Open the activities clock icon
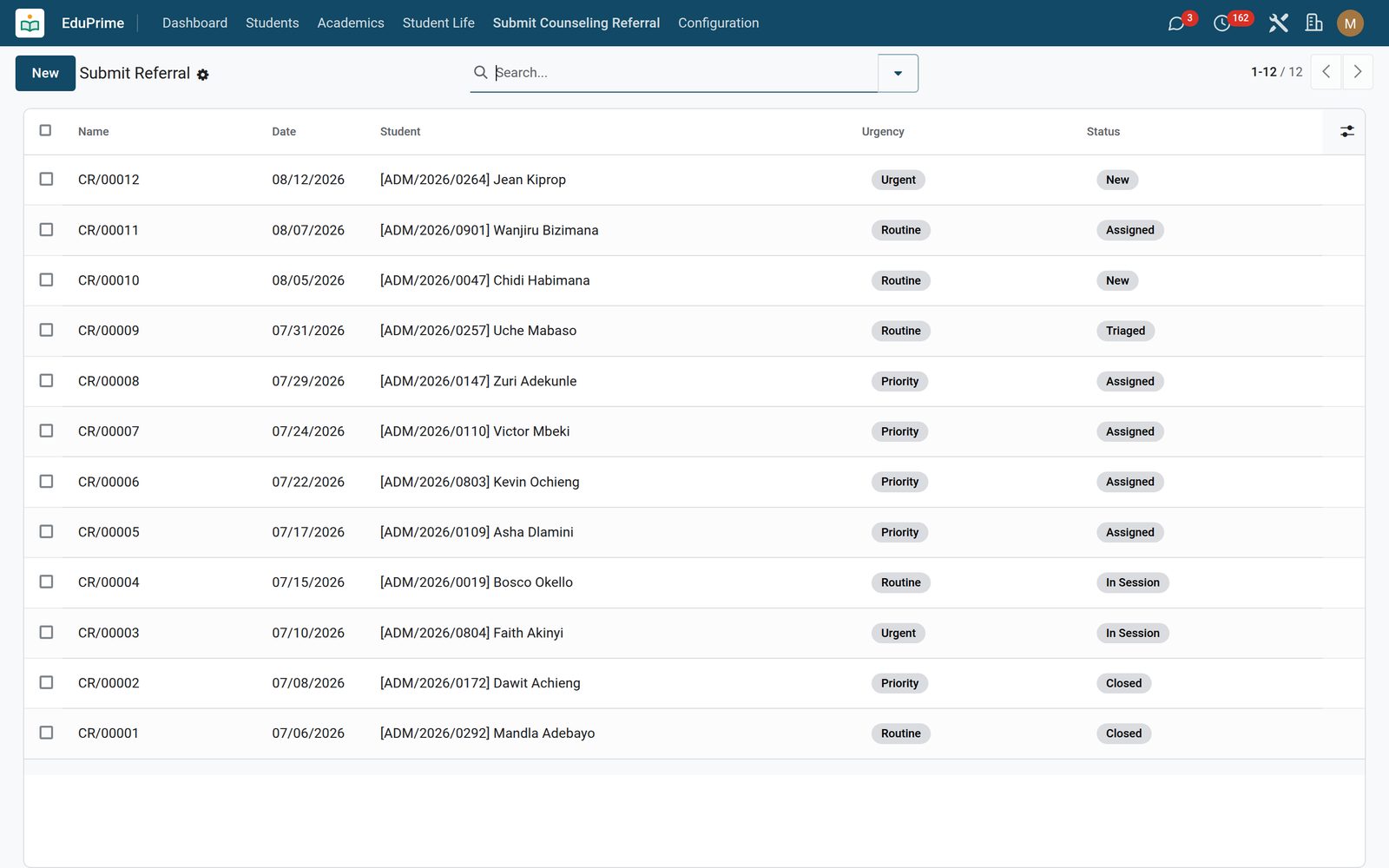The image size is (1389, 868). pyautogui.click(x=1222, y=23)
